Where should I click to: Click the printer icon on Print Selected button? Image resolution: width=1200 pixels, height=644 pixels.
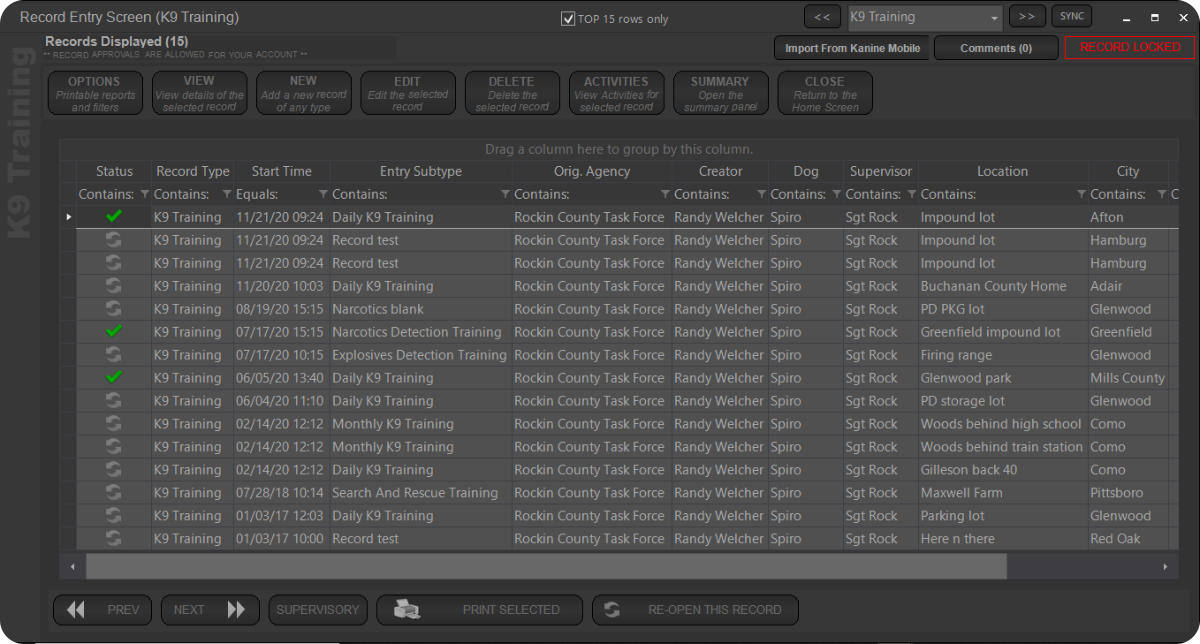coord(406,610)
